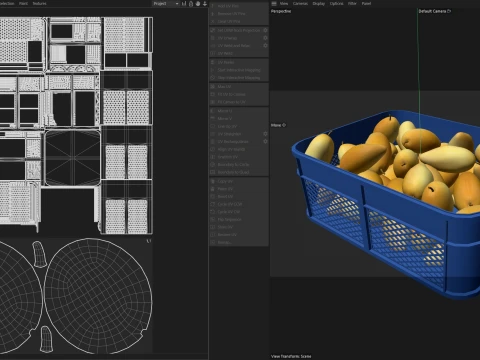Screen dimensions: 480x360
Task: Open the Display menu in viewport
Action: point(319,4)
